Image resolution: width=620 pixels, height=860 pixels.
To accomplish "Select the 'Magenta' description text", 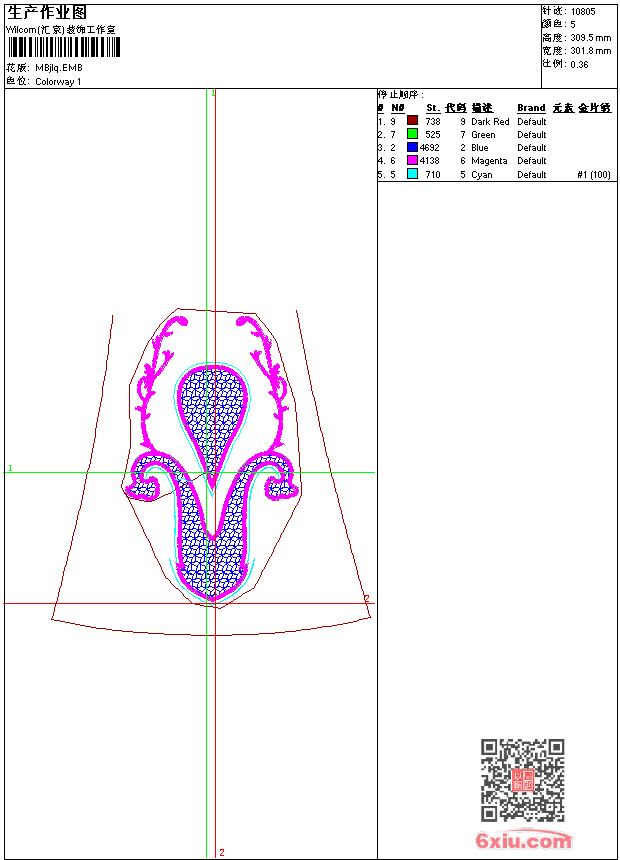I will point(489,161).
